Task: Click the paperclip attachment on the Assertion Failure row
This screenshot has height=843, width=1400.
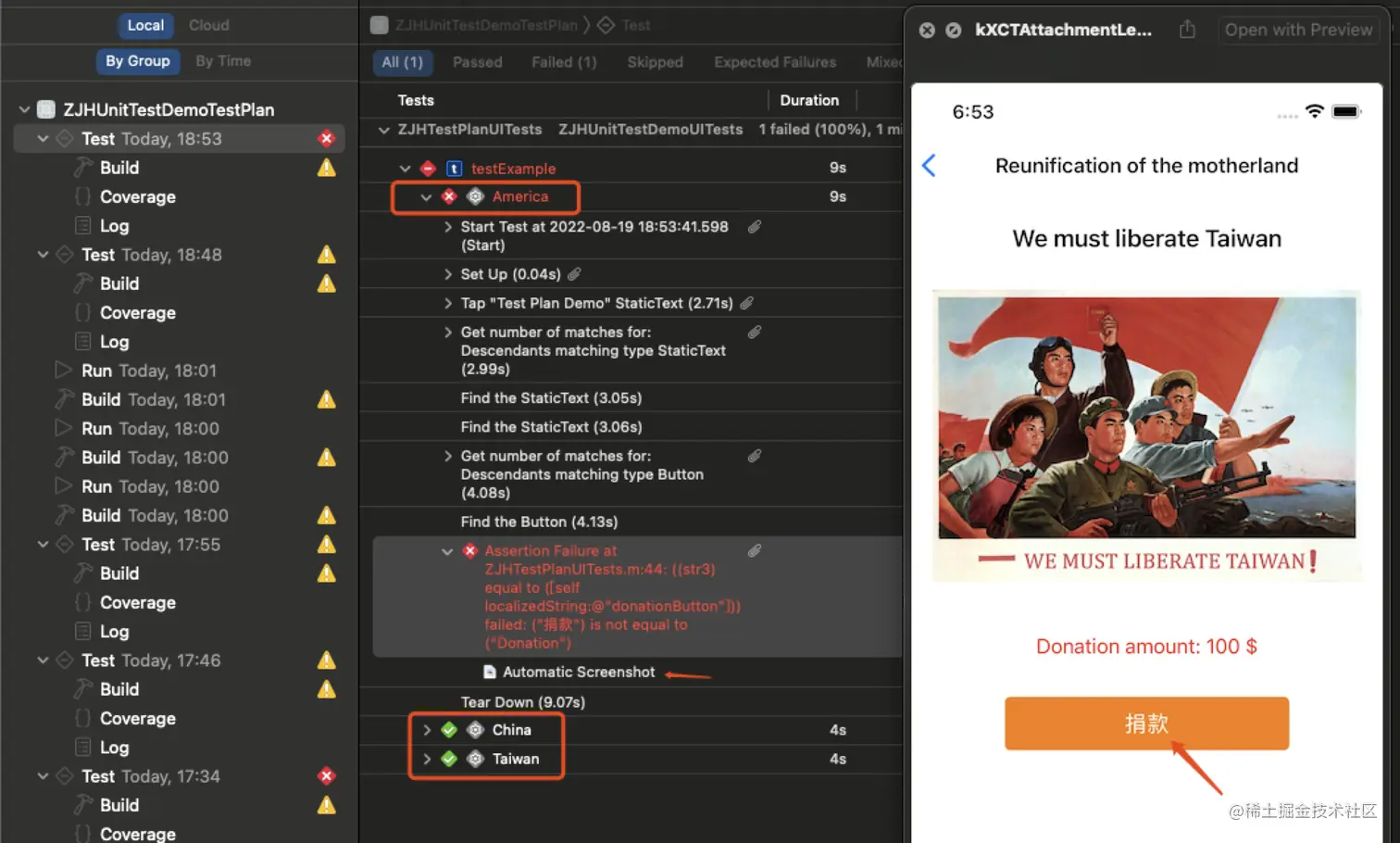Action: (x=754, y=549)
